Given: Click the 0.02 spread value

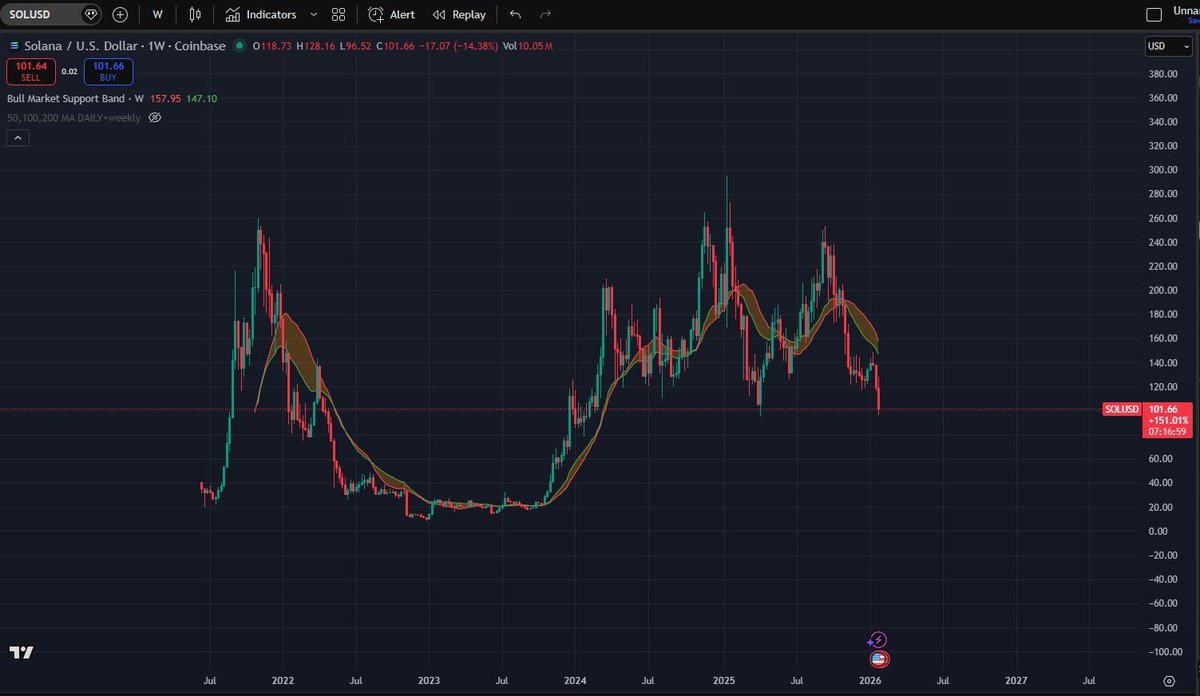Looking at the screenshot, I should pos(69,72).
